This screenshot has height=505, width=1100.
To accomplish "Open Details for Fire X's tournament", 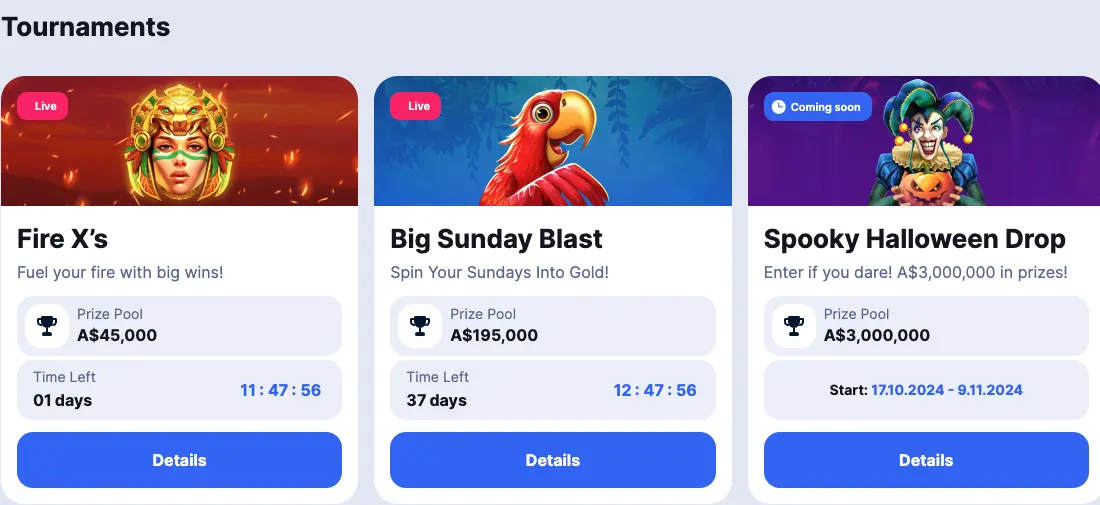I will (x=179, y=460).
